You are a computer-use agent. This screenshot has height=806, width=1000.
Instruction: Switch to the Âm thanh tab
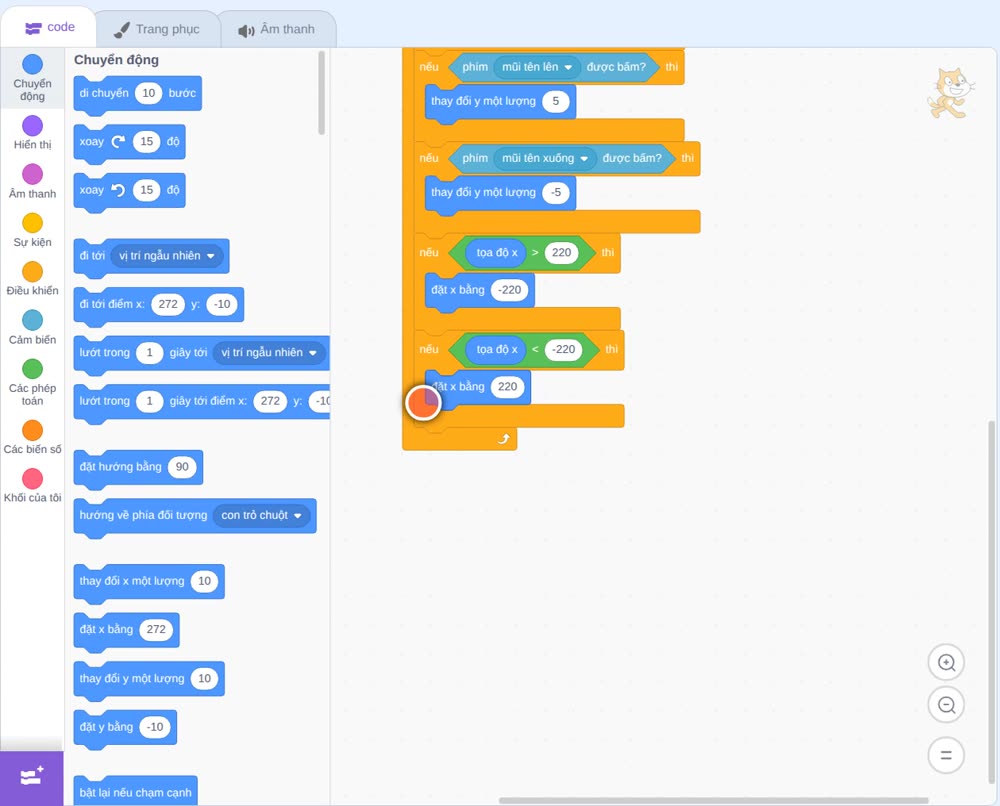(277, 29)
